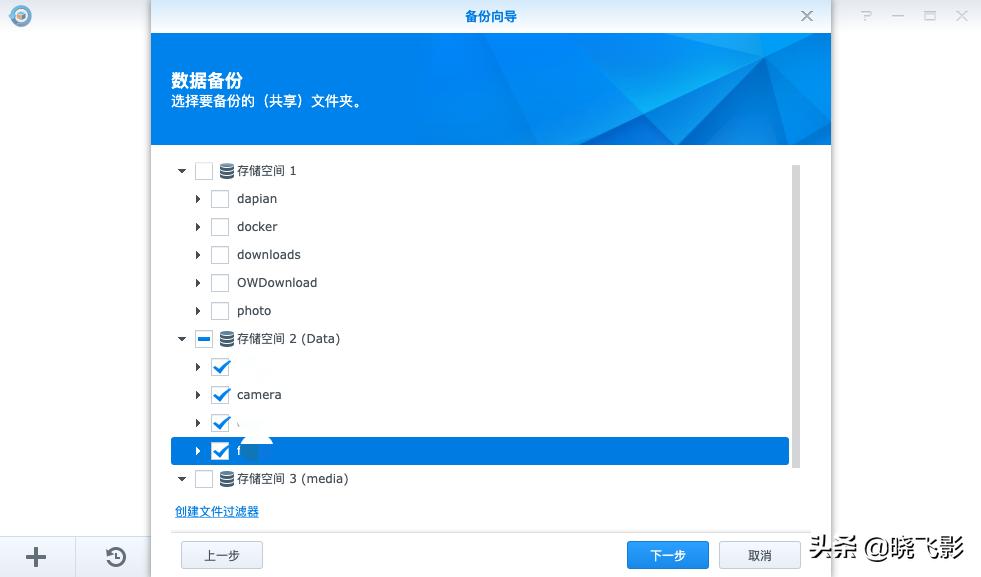Image resolution: width=981 pixels, height=577 pixels.
Task: Expand the OWDownload folder node
Action: [x=197, y=282]
